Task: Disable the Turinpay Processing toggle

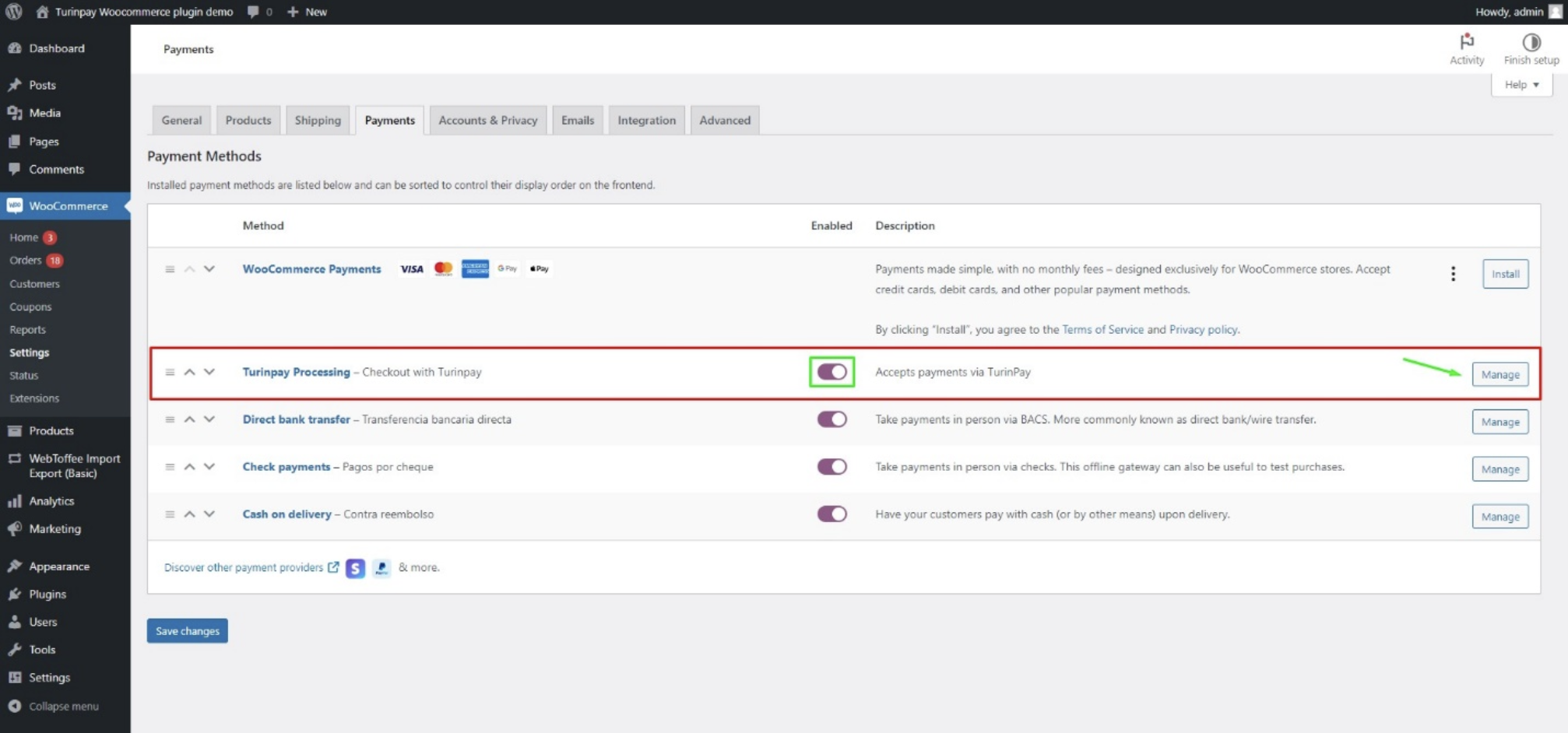Action: (831, 372)
